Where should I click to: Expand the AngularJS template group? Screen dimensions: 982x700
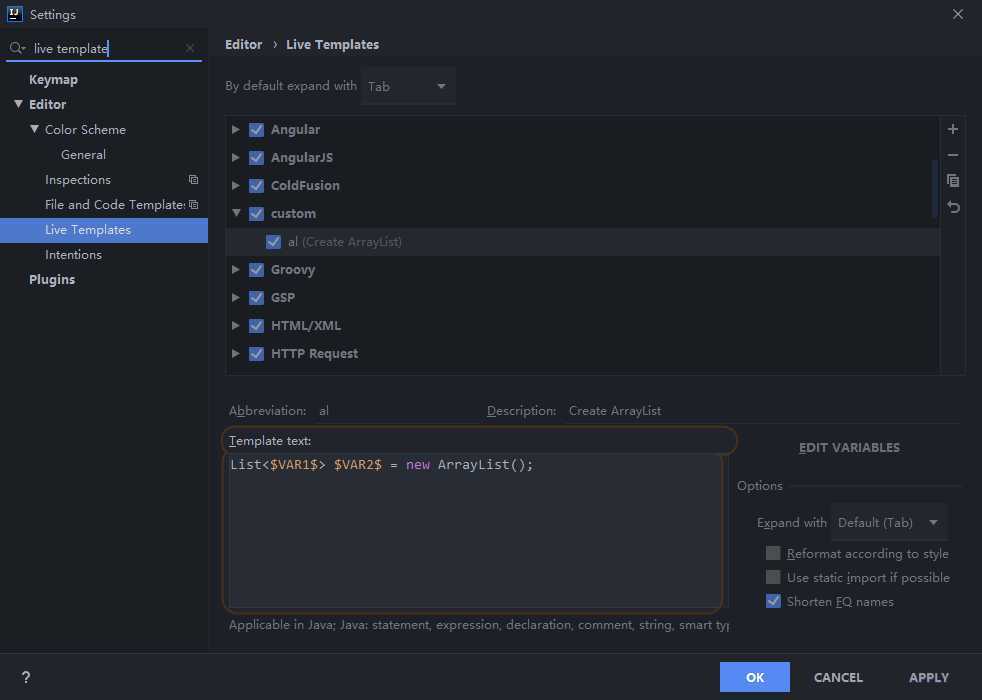pyautogui.click(x=235, y=157)
